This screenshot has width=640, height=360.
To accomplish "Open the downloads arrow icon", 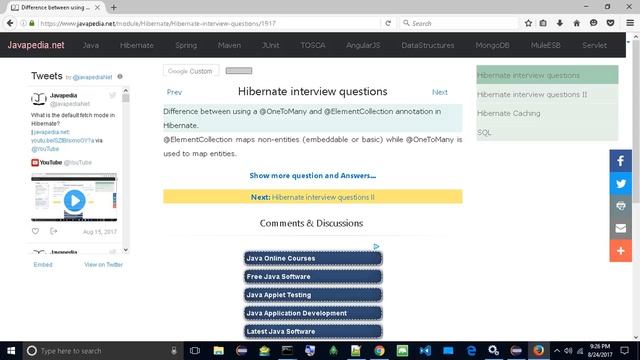I will click(x=560, y=23).
